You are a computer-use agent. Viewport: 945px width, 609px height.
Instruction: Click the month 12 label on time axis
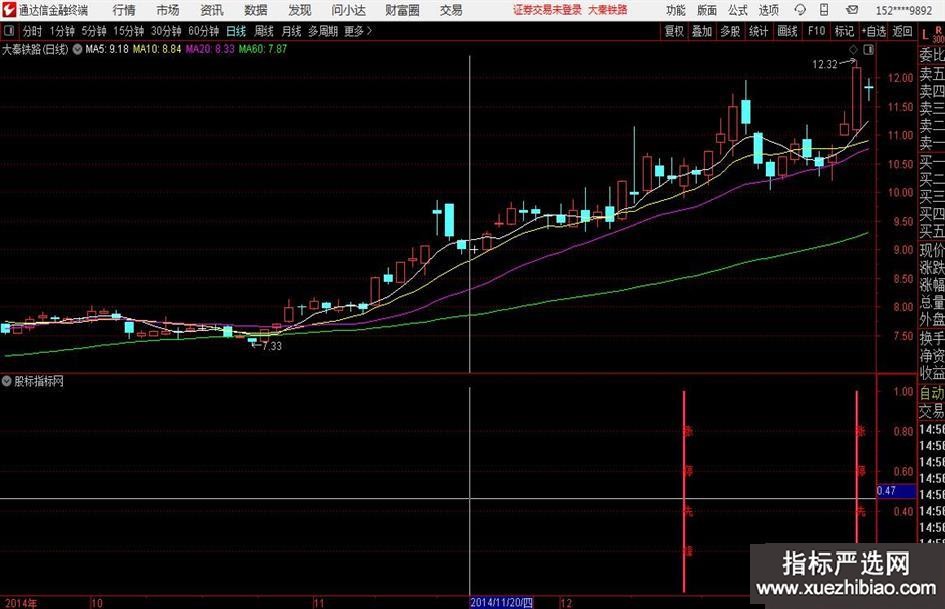click(x=566, y=603)
